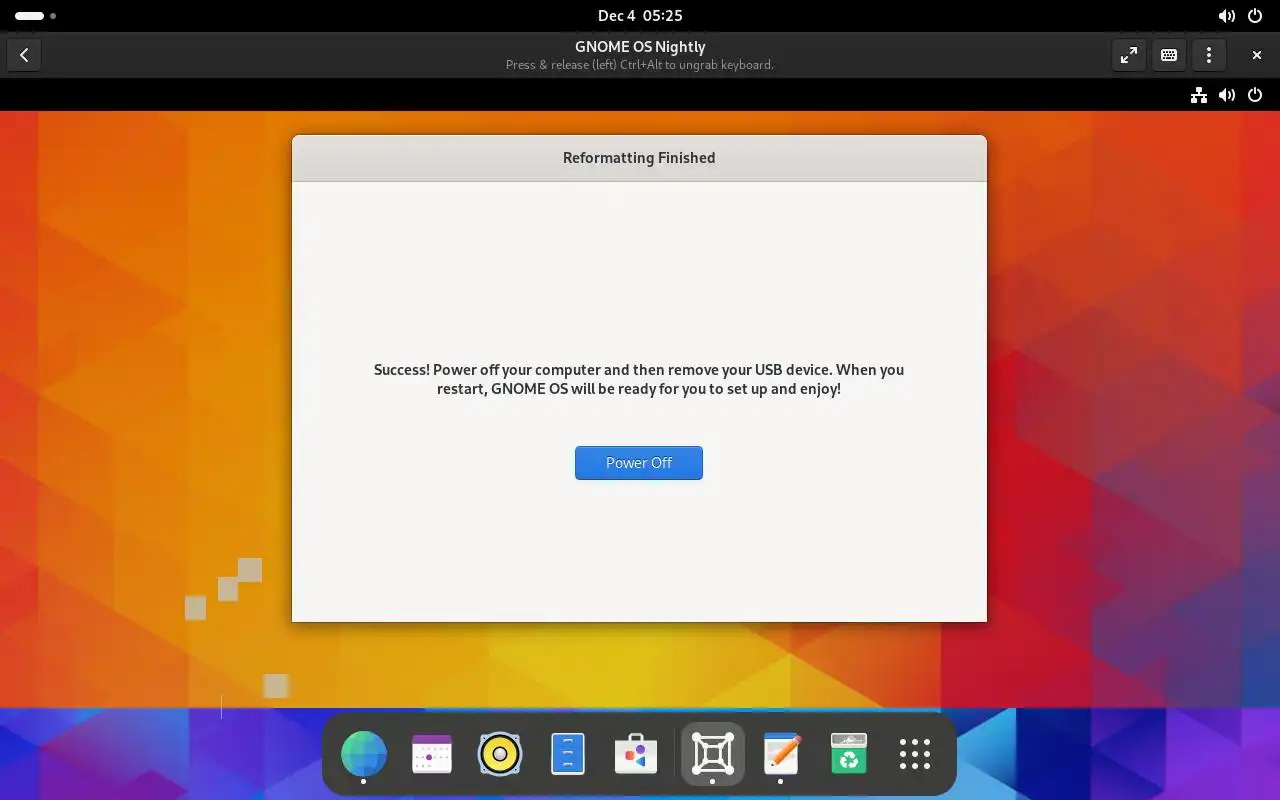
Task: Open Text Editor from dock
Action: (x=781, y=754)
